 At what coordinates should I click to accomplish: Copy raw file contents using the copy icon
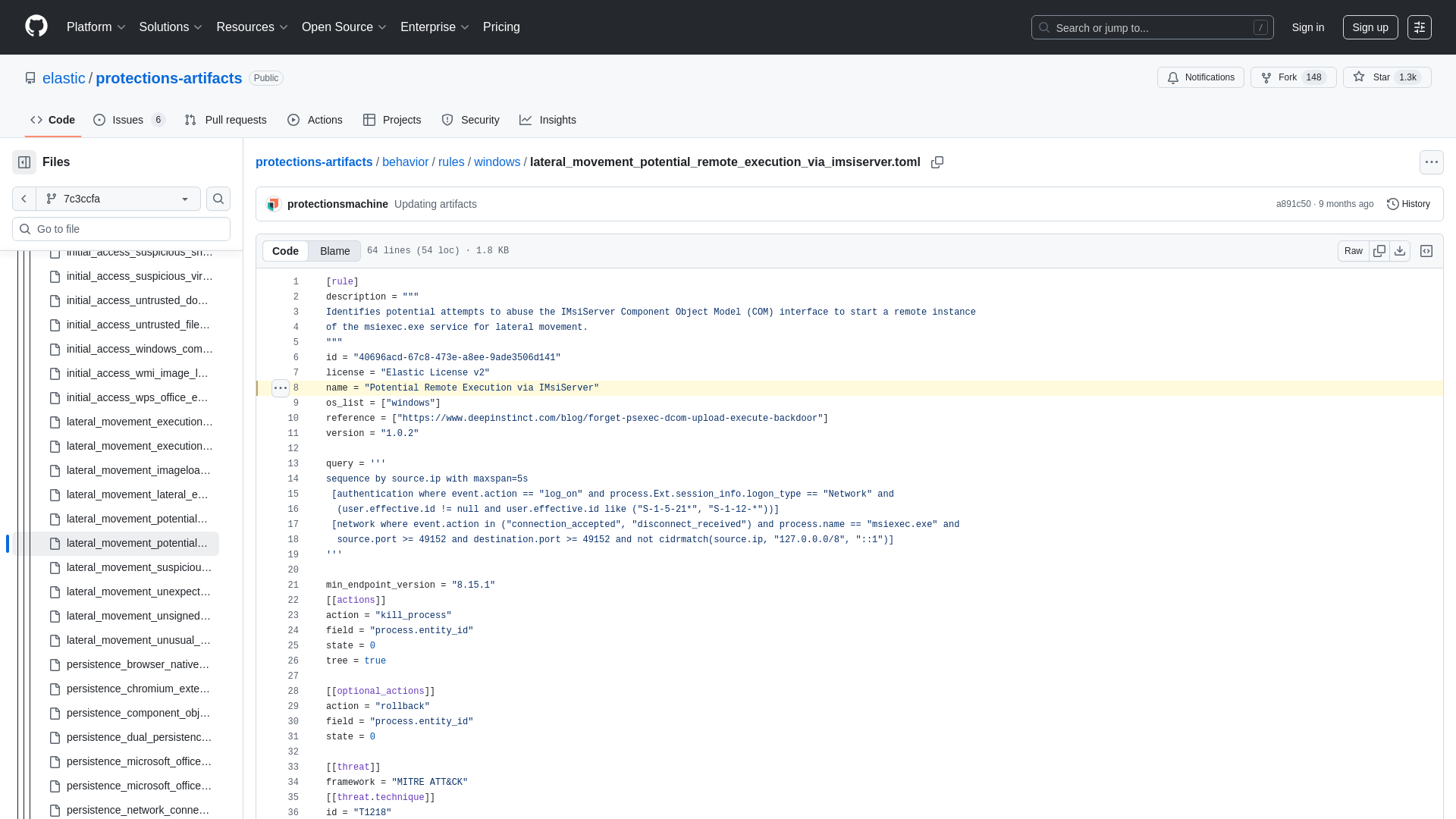coord(1380,250)
